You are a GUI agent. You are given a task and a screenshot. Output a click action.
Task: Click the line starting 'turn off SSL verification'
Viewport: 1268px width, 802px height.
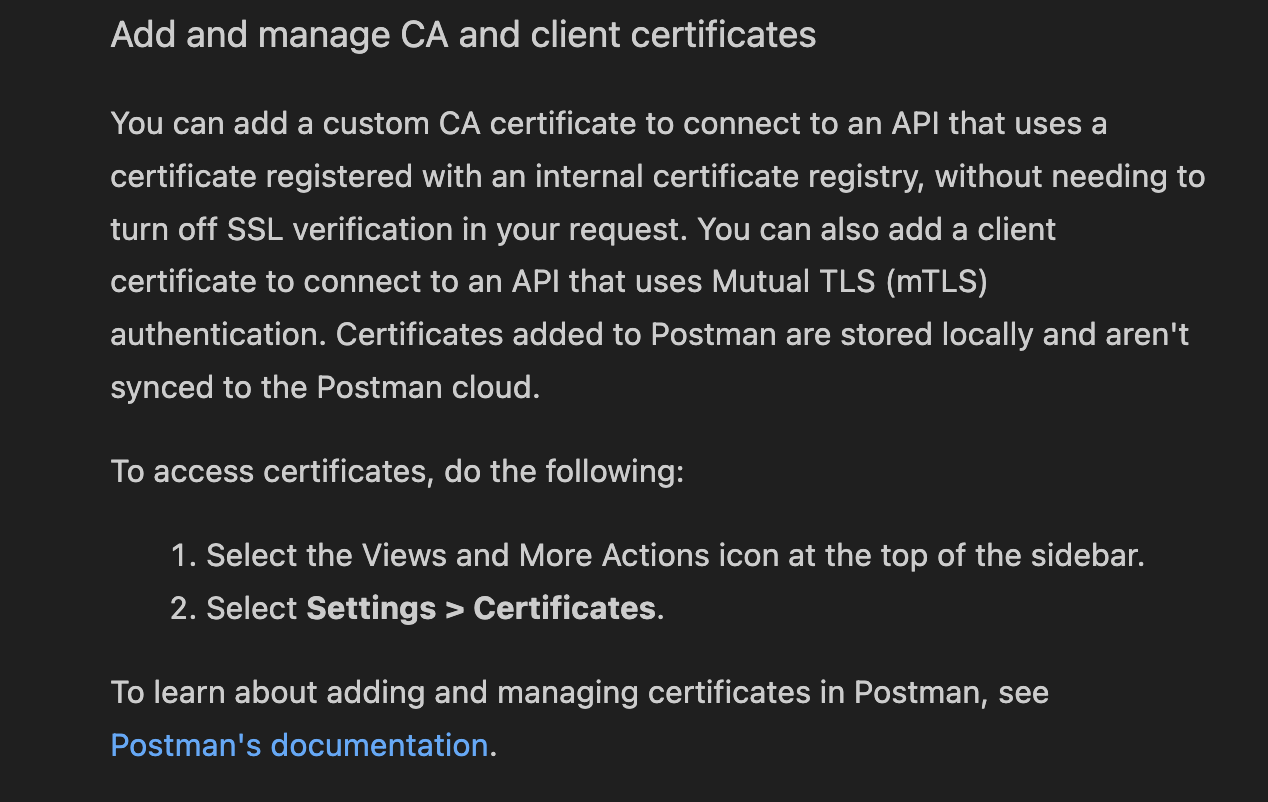point(583,229)
